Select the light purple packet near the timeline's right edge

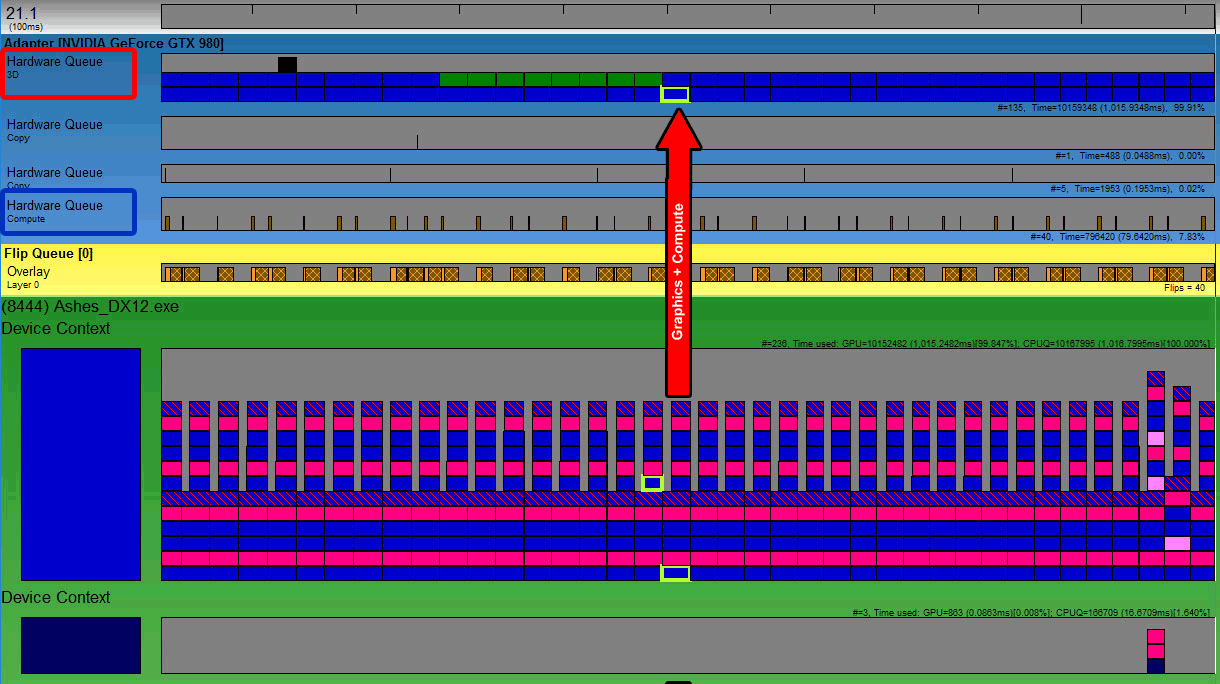(x=1155, y=440)
